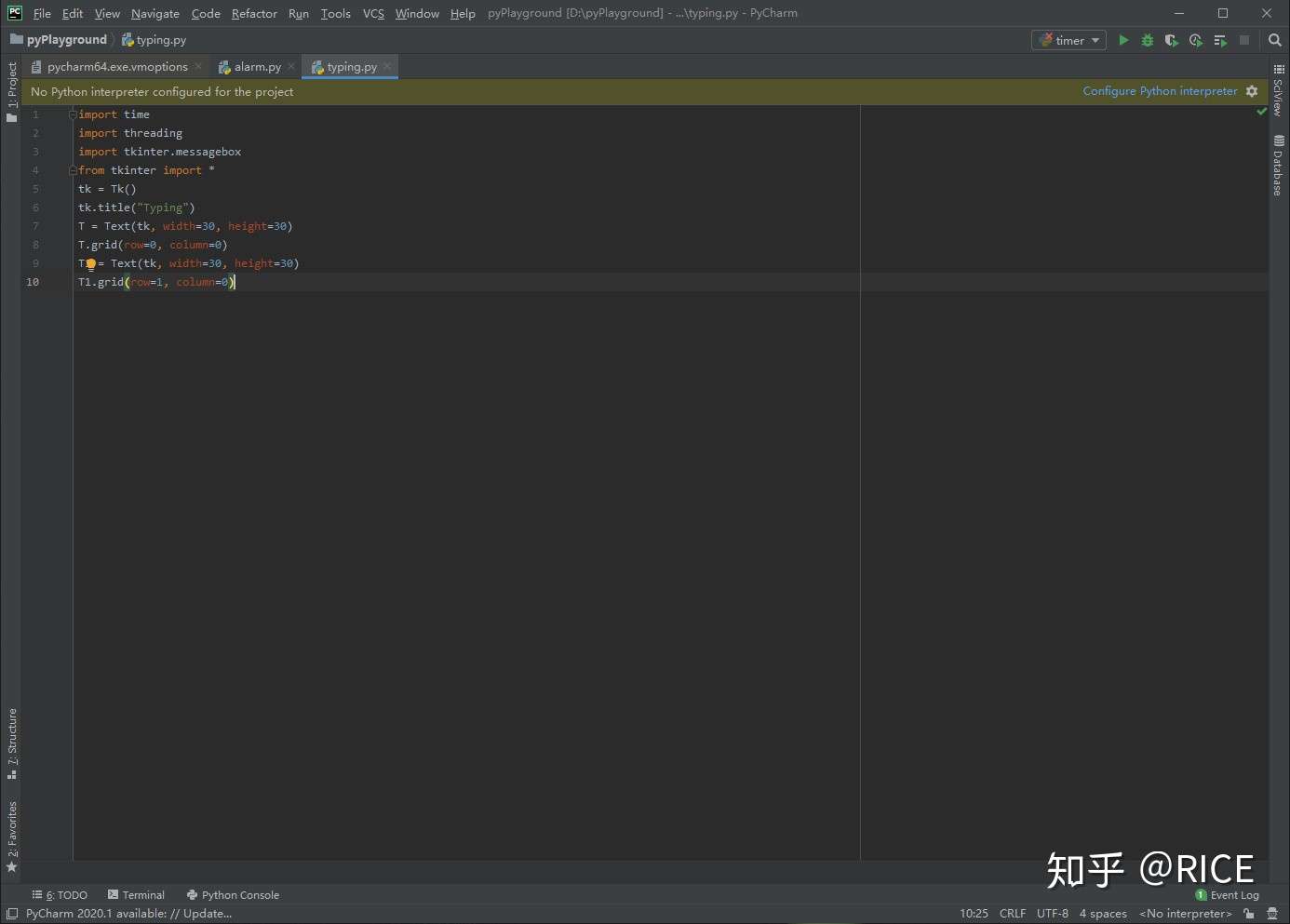The image size is (1290, 924).
Task: Open the CRLF line separator selector
Action: (x=1013, y=913)
